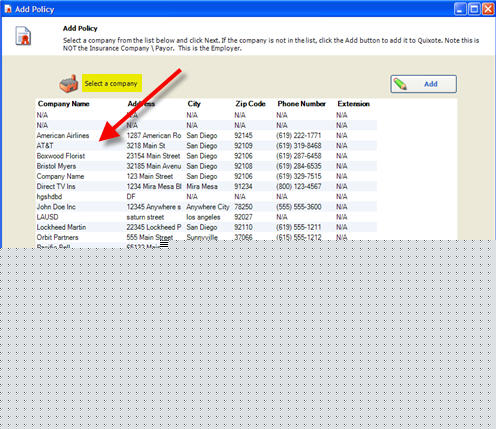Close the Add Policy window
The image size is (496, 429).
point(488,9)
